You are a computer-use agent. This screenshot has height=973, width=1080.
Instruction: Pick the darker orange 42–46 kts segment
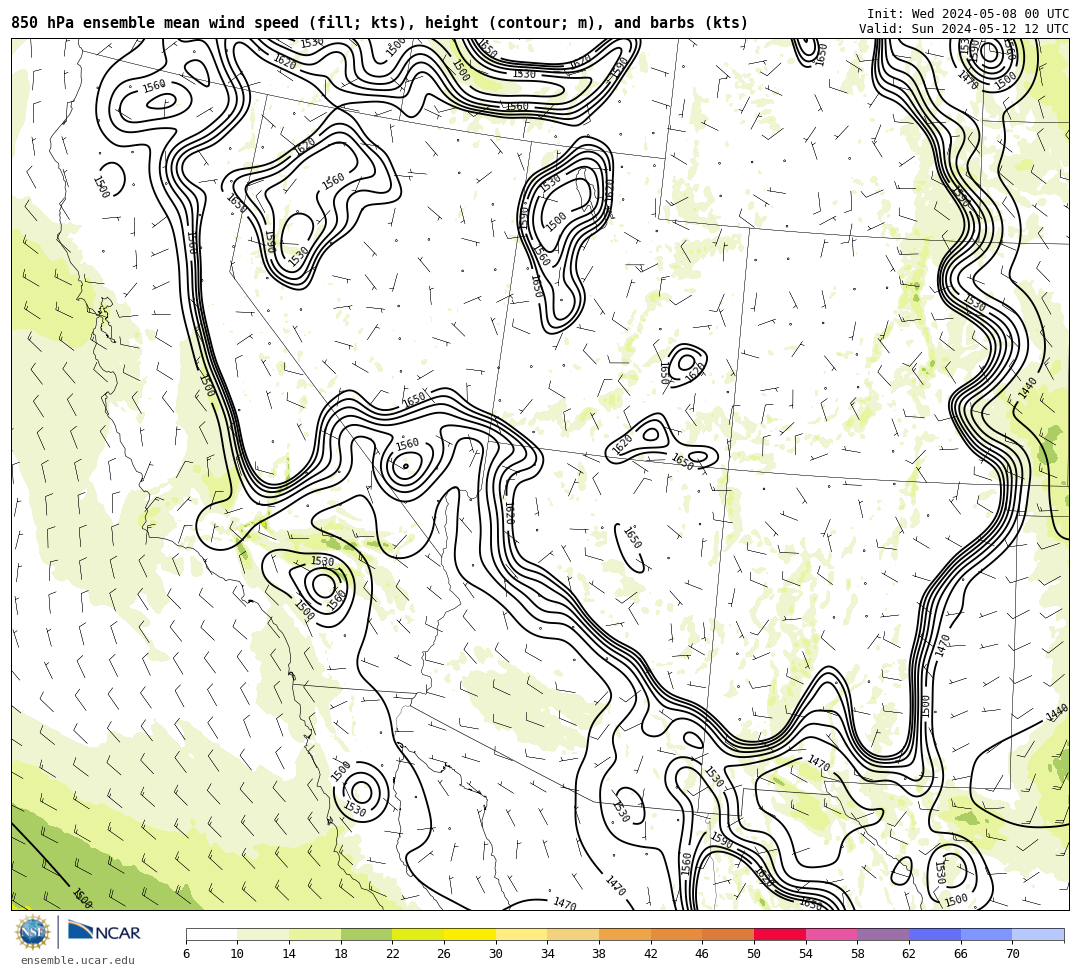676,934
